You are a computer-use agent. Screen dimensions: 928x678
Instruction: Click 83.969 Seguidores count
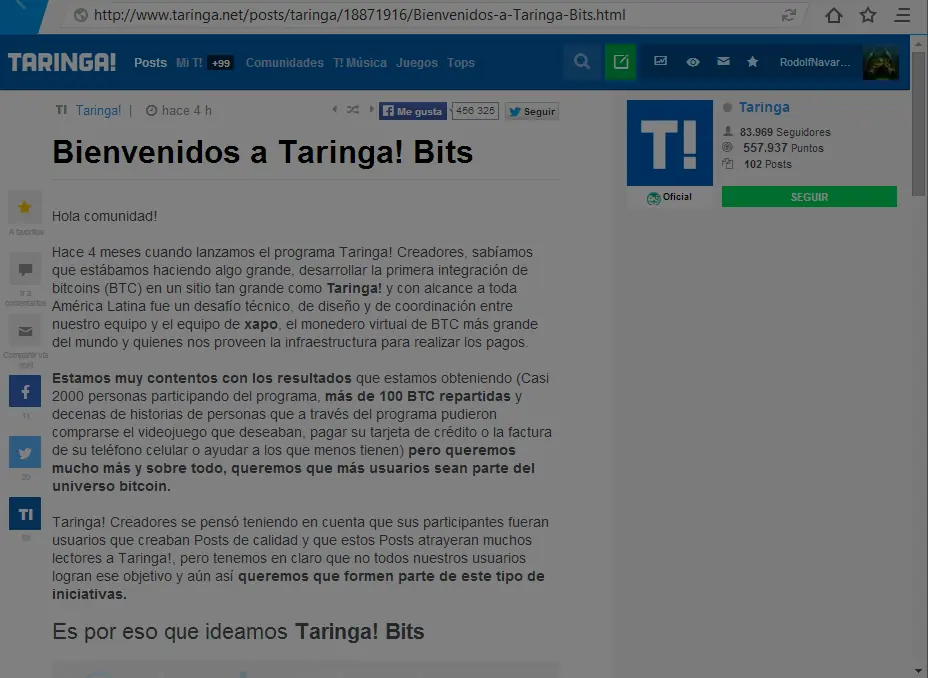(x=785, y=132)
